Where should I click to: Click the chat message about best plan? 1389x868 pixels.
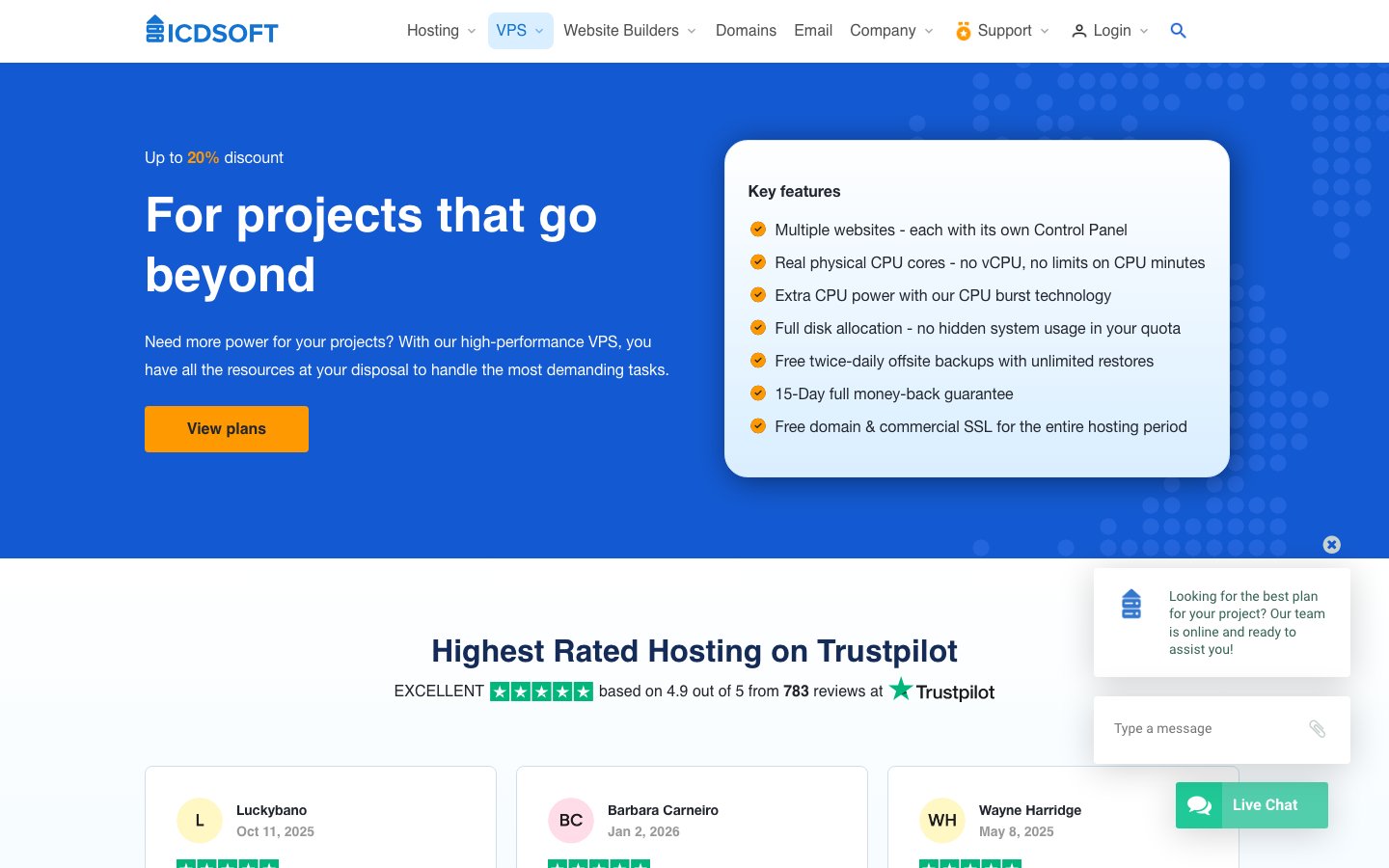[x=1247, y=623]
